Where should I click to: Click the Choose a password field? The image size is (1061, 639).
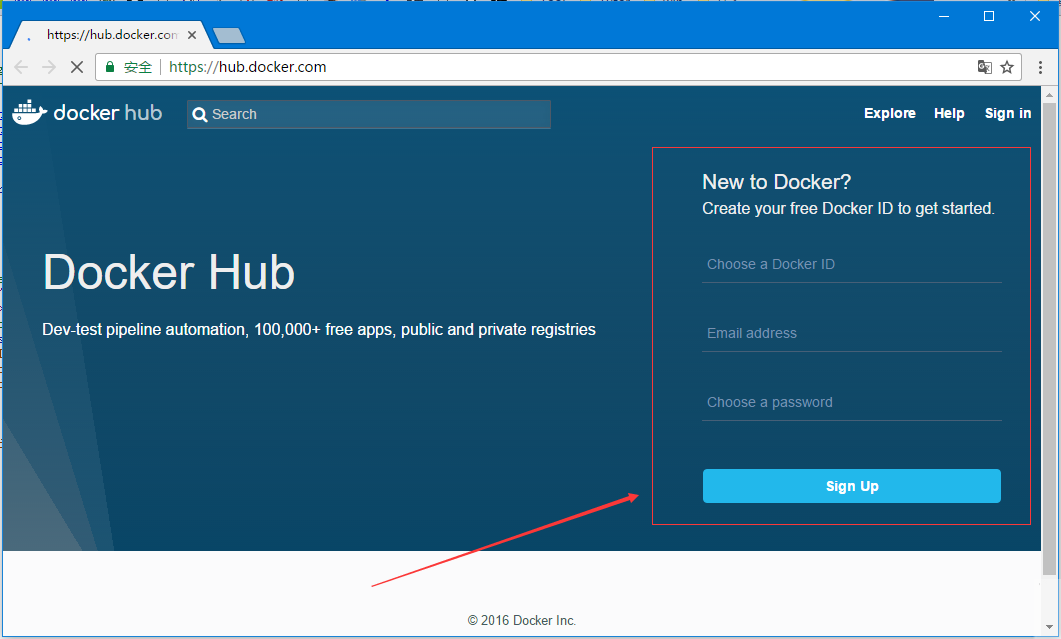click(852, 403)
